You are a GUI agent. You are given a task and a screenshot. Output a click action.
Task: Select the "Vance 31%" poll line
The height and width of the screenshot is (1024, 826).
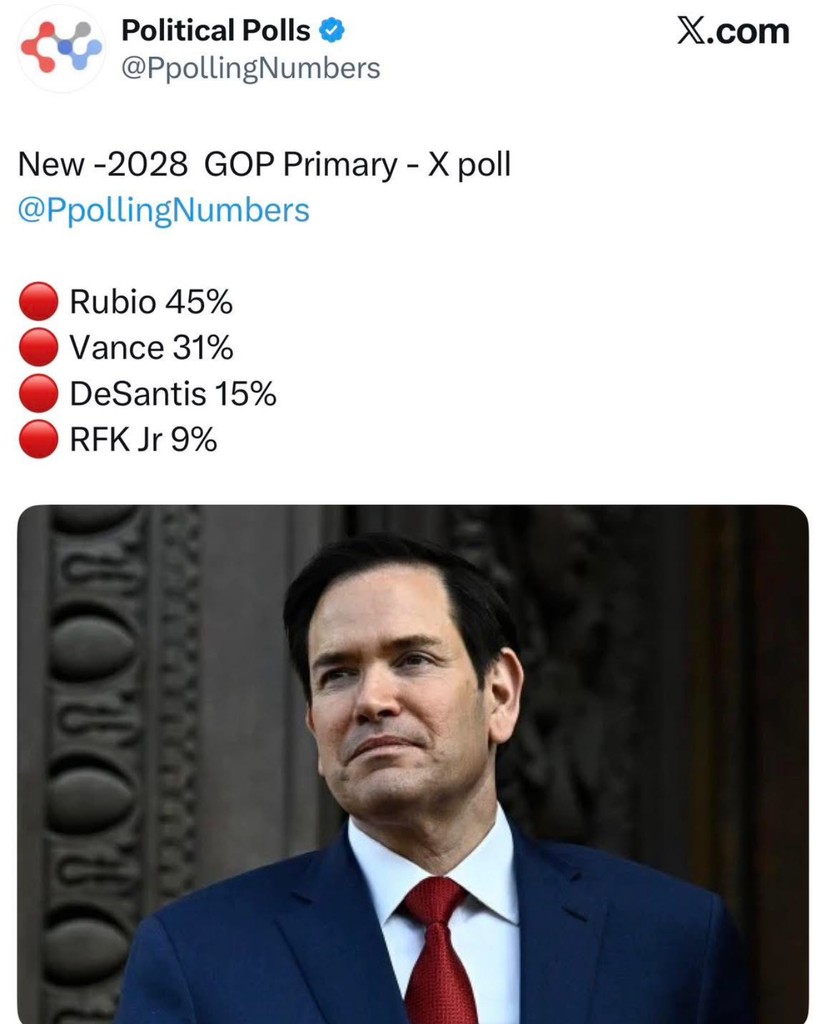pos(151,348)
